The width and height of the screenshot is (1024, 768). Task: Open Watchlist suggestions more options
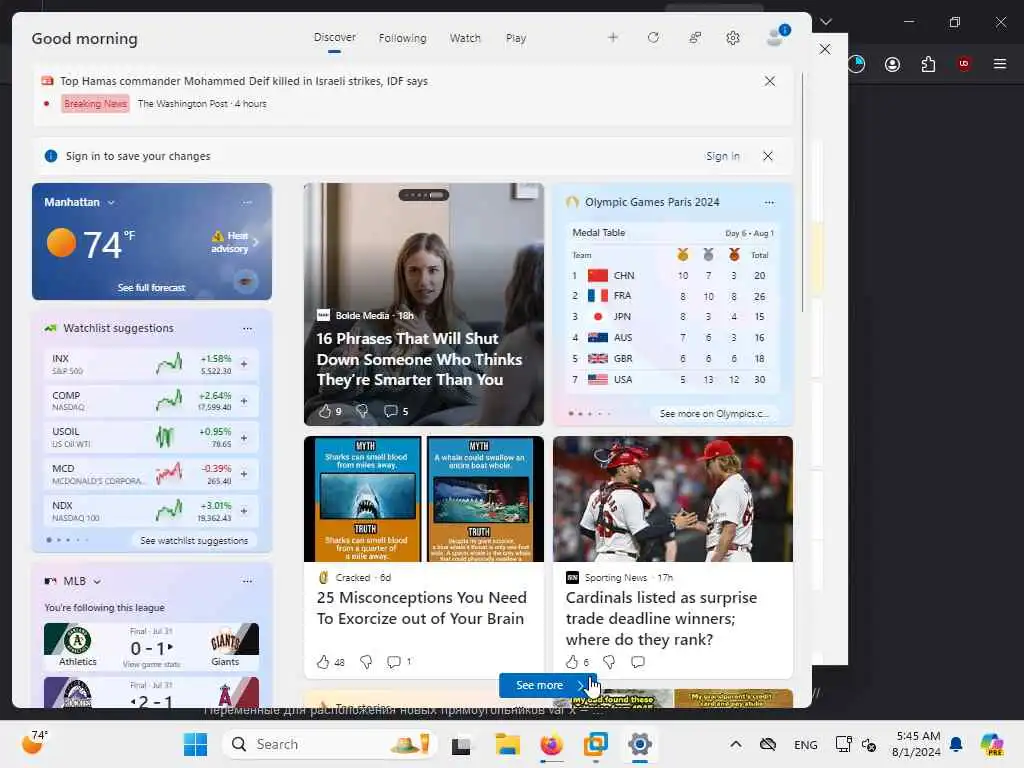tap(247, 328)
